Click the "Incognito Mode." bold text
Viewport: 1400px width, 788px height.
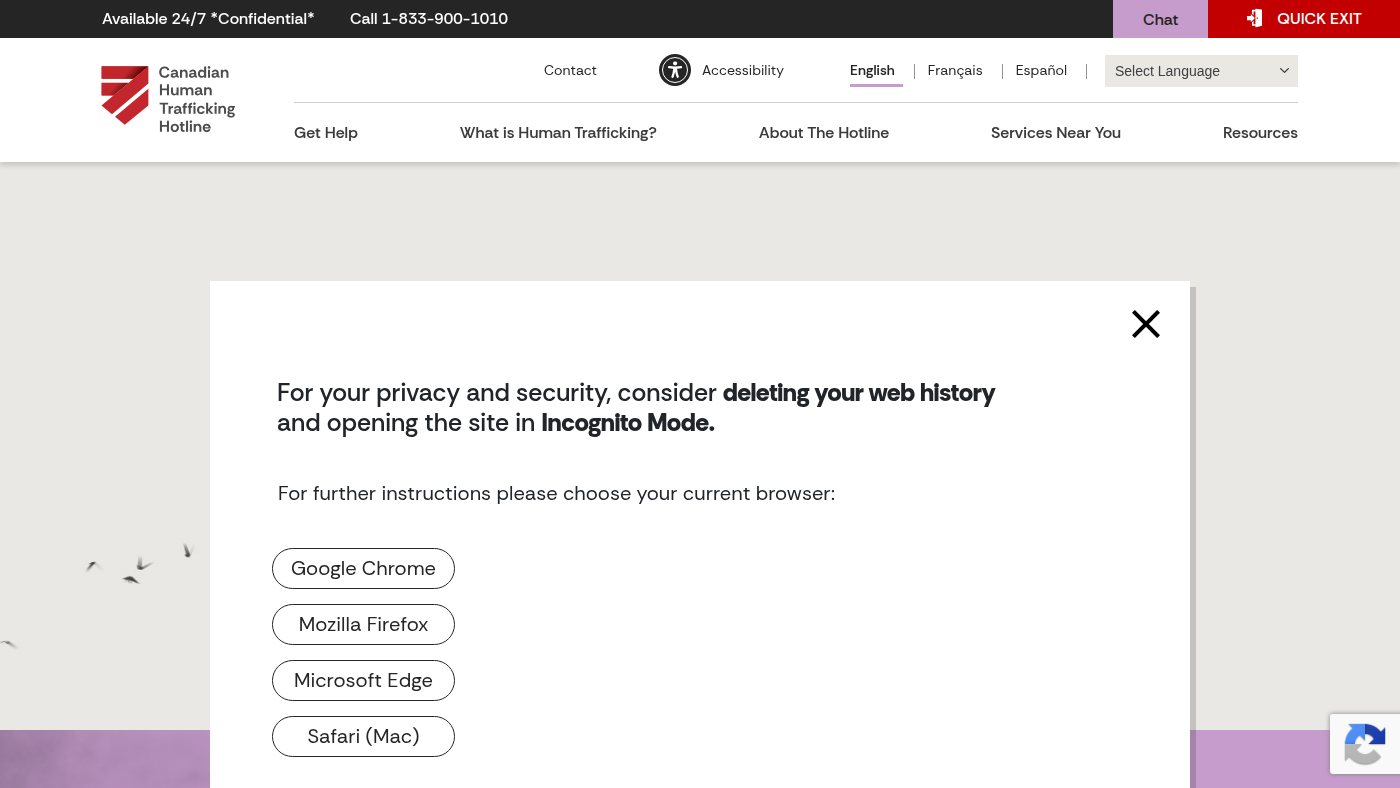point(628,423)
